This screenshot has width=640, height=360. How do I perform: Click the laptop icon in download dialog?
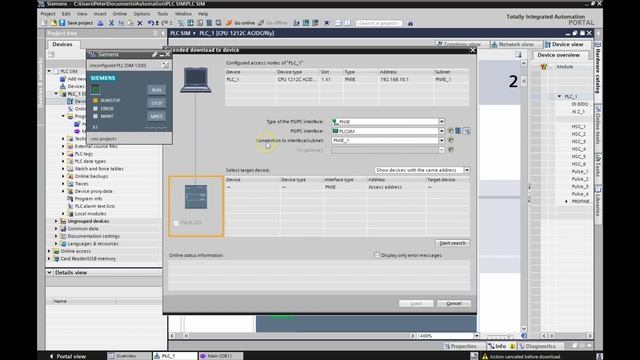[196, 80]
